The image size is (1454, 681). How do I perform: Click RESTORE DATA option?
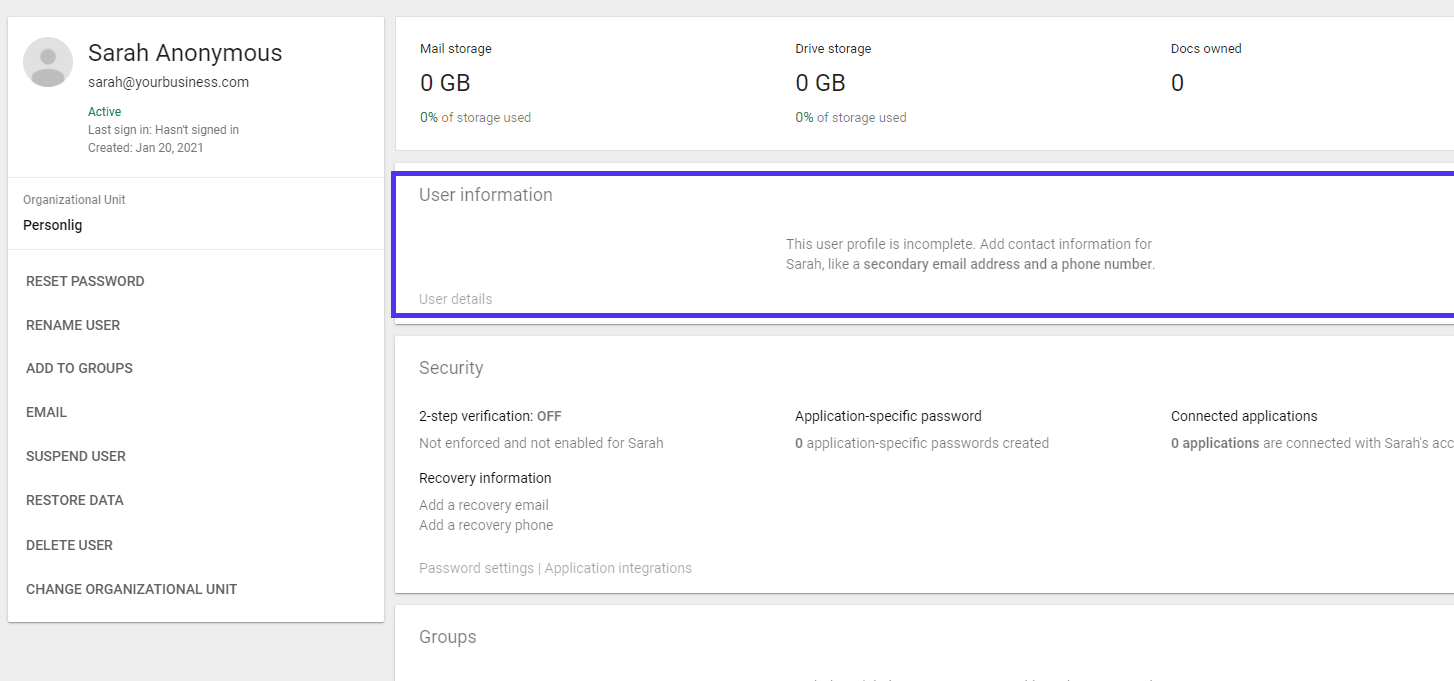pyautogui.click(x=73, y=500)
